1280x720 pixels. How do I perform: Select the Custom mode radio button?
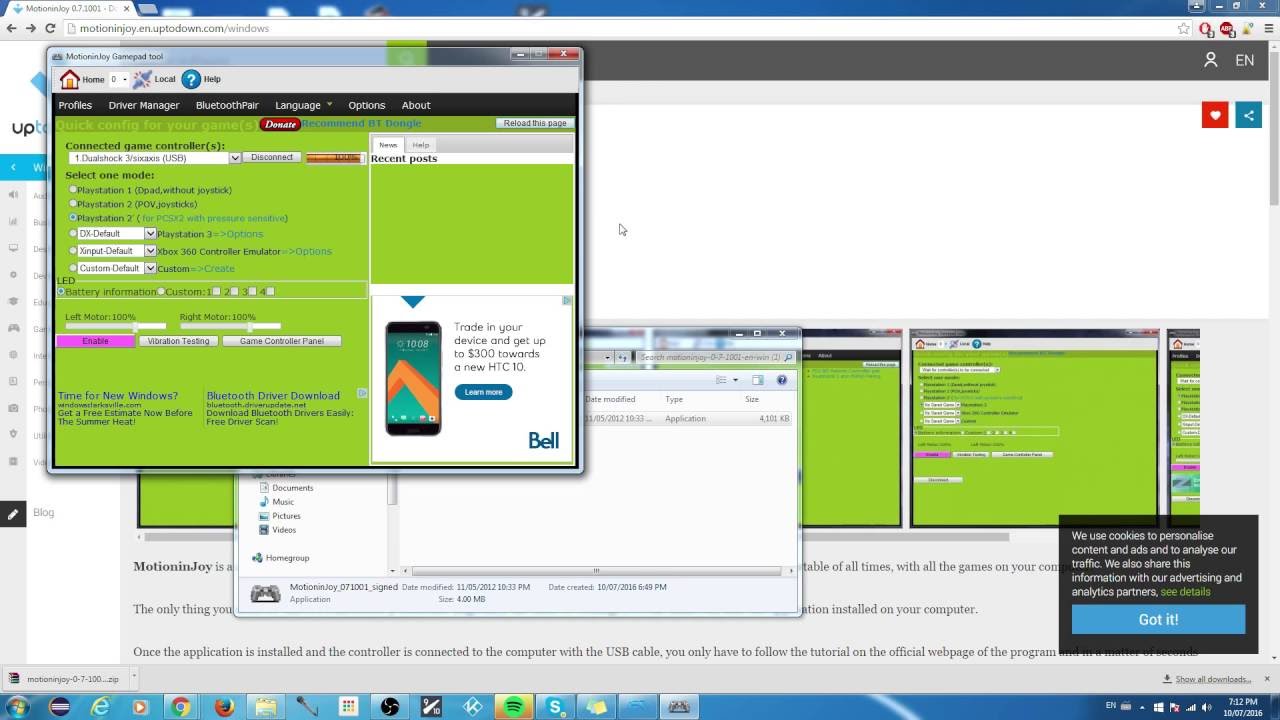point(73,268)
